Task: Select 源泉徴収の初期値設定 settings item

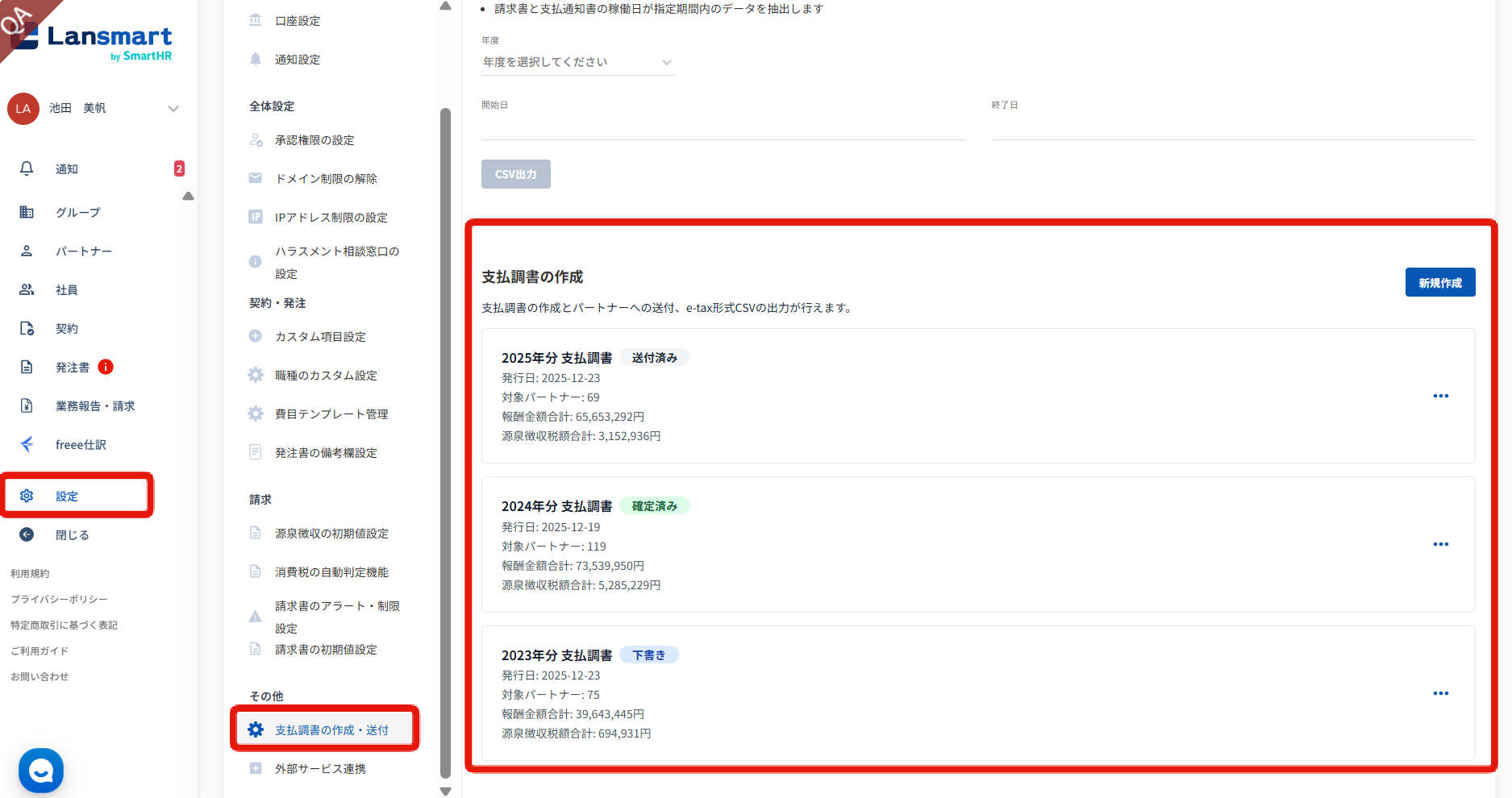Action: click(x=331, y=533)
